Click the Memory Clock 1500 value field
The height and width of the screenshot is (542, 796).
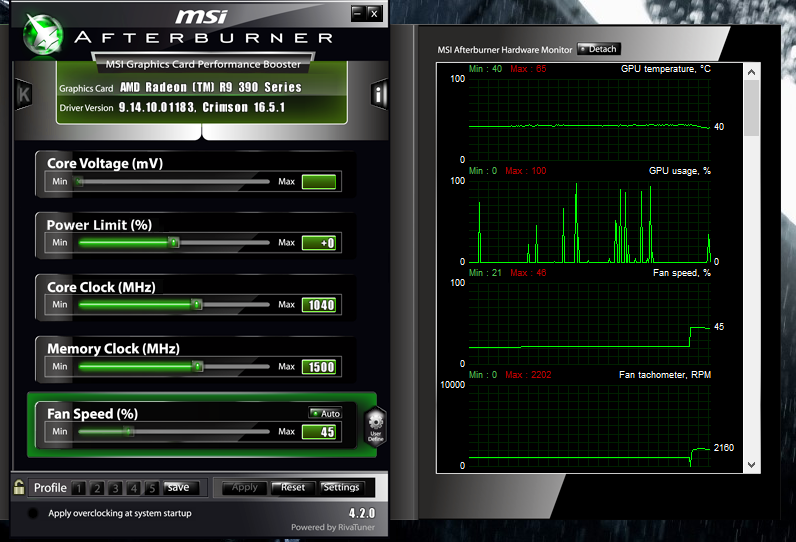(x=319, y=367)
